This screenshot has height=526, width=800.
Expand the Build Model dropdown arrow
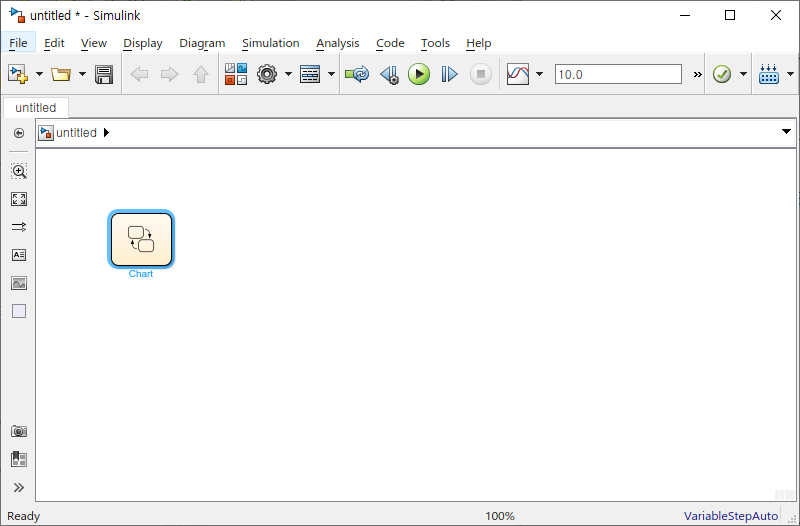pyautogui.click(x=790, y=74)
